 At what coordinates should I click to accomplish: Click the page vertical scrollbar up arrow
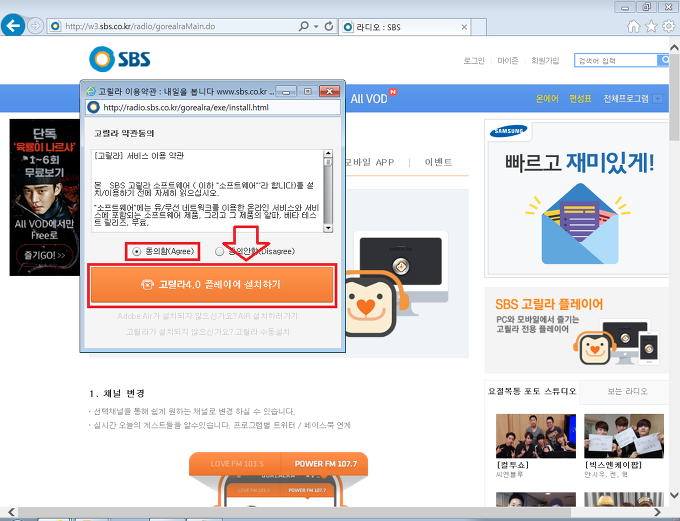click(x=674, y=47)
